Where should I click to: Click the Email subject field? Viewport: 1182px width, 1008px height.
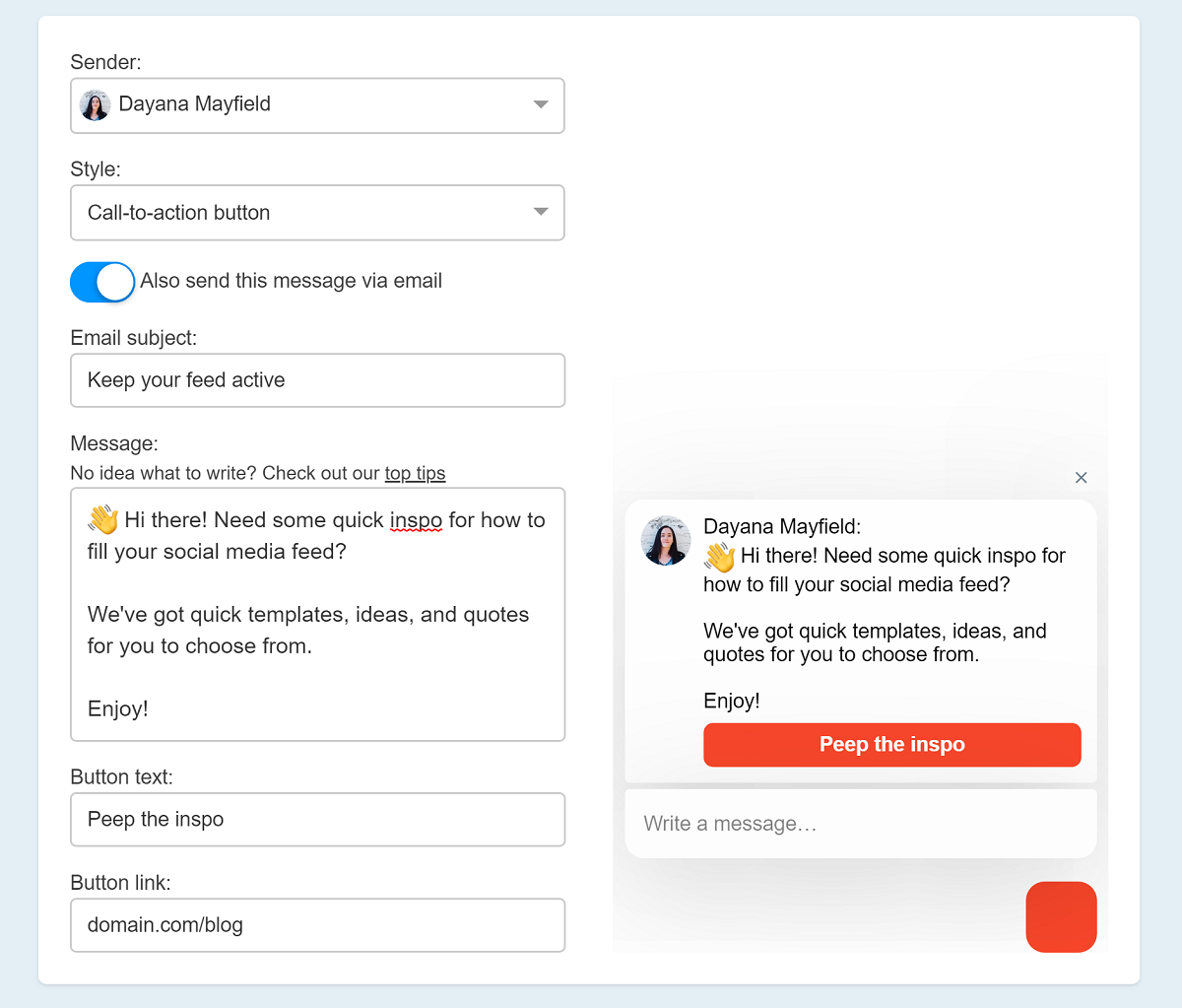click(x=317, y=380)
